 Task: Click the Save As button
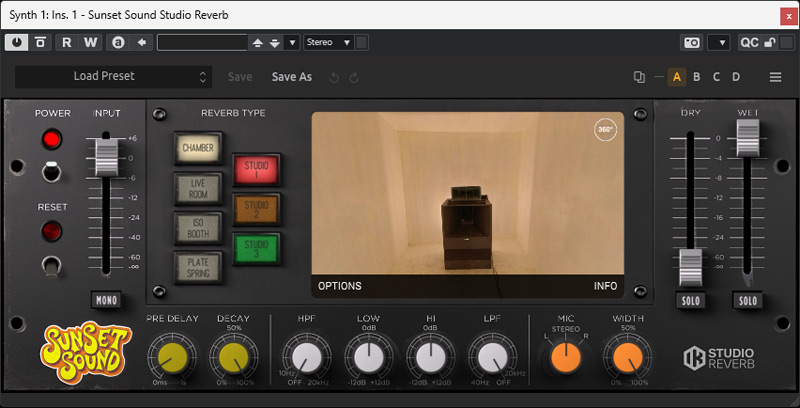click(292, 77)
